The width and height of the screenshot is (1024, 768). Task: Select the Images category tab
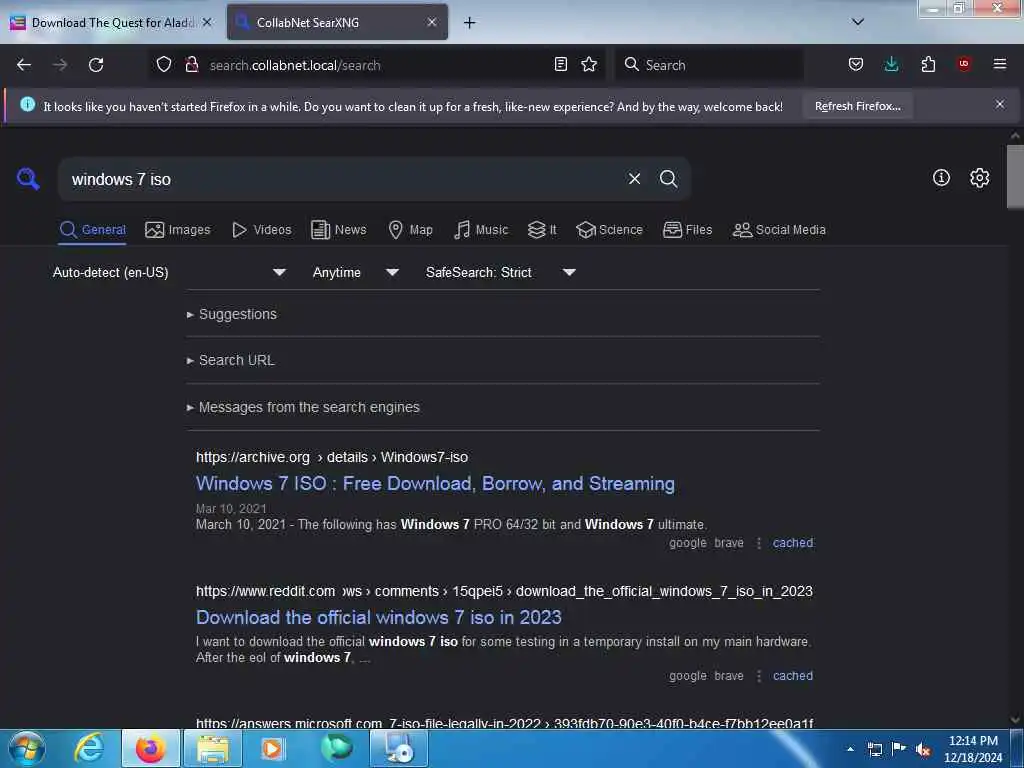point(178,230)
